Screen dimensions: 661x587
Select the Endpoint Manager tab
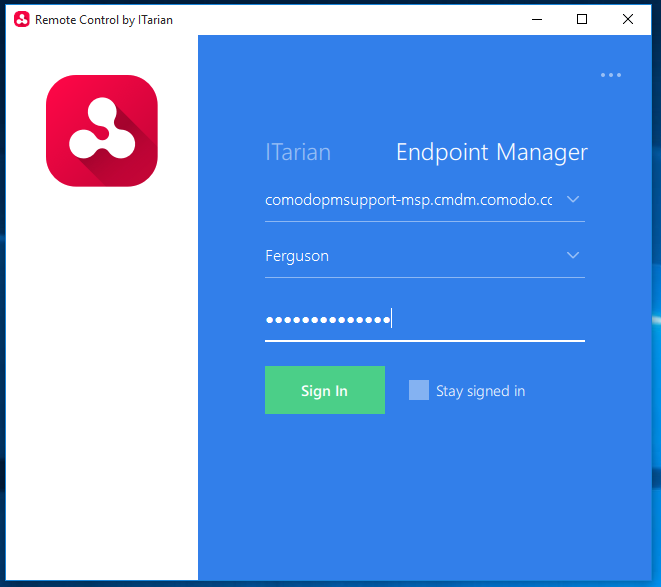pos(492,152)
